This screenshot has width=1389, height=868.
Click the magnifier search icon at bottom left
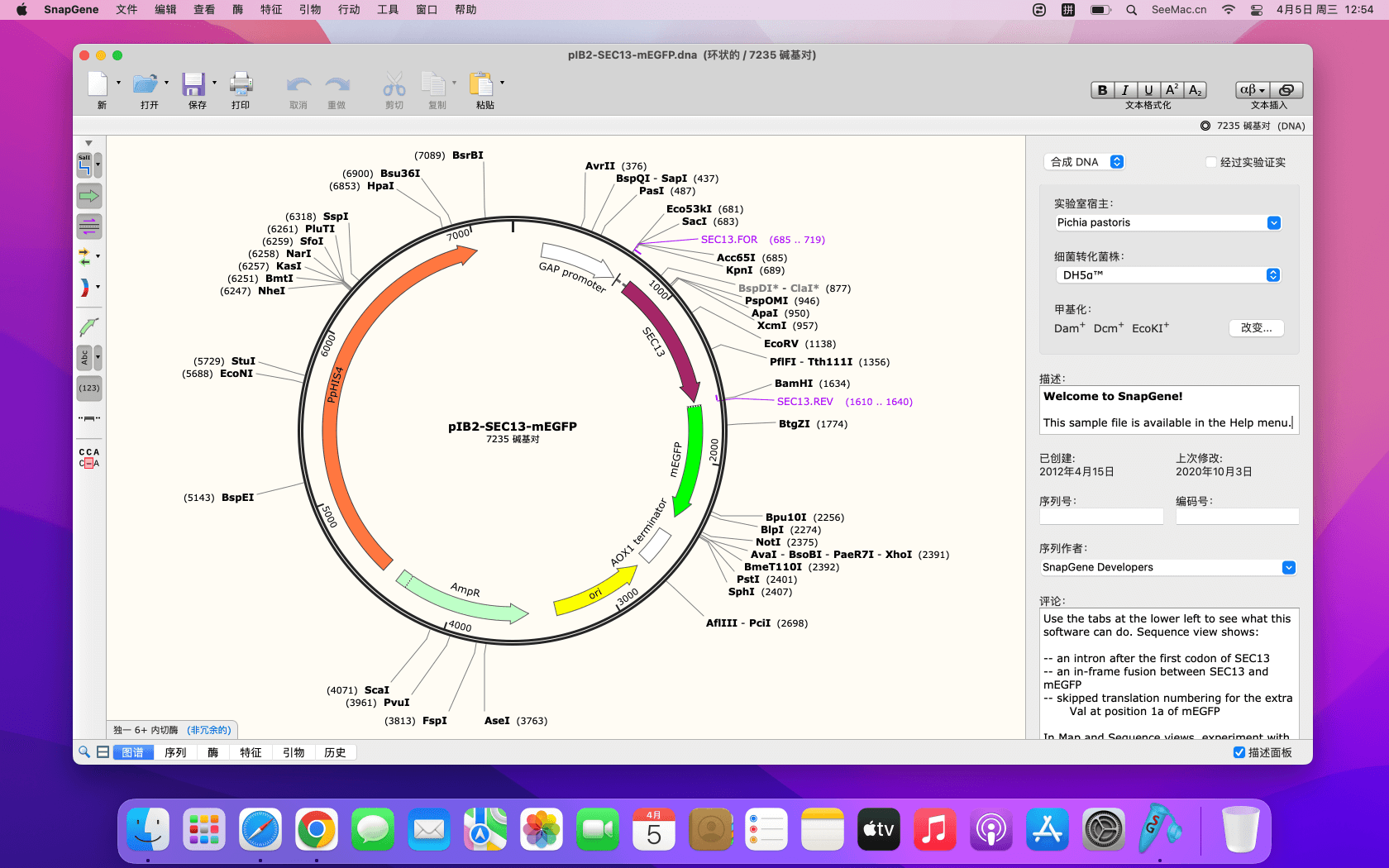click(84, 751)
